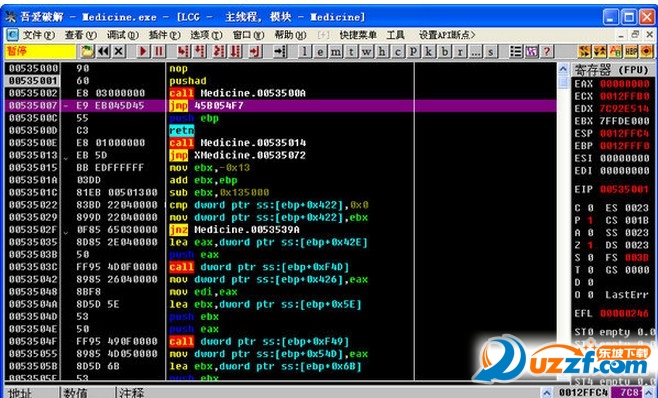Restart the program with rewind icon
The image size is (658, 398).
pos(103,51)
